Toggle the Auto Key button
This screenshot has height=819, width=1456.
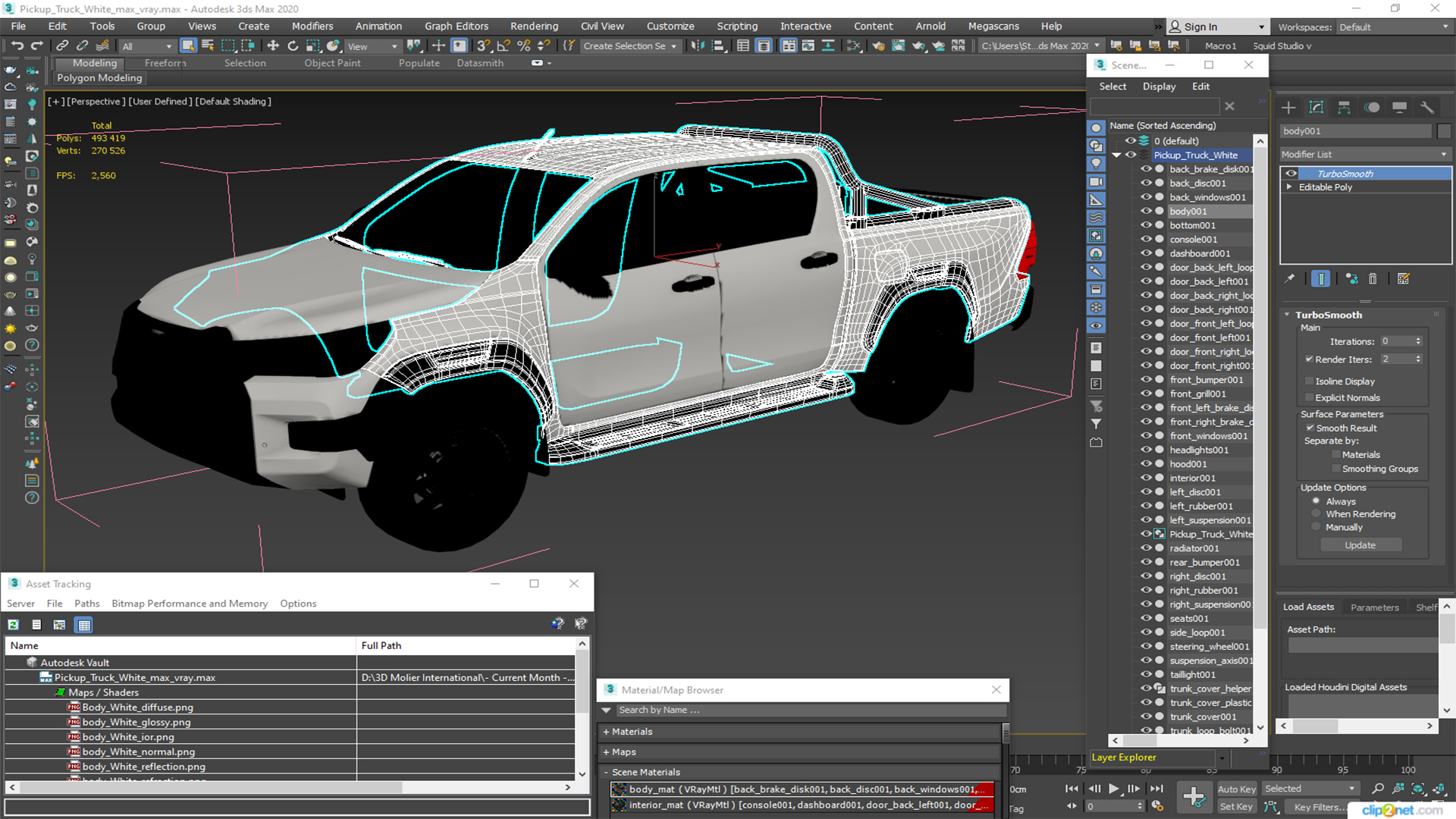[1237, 789]
